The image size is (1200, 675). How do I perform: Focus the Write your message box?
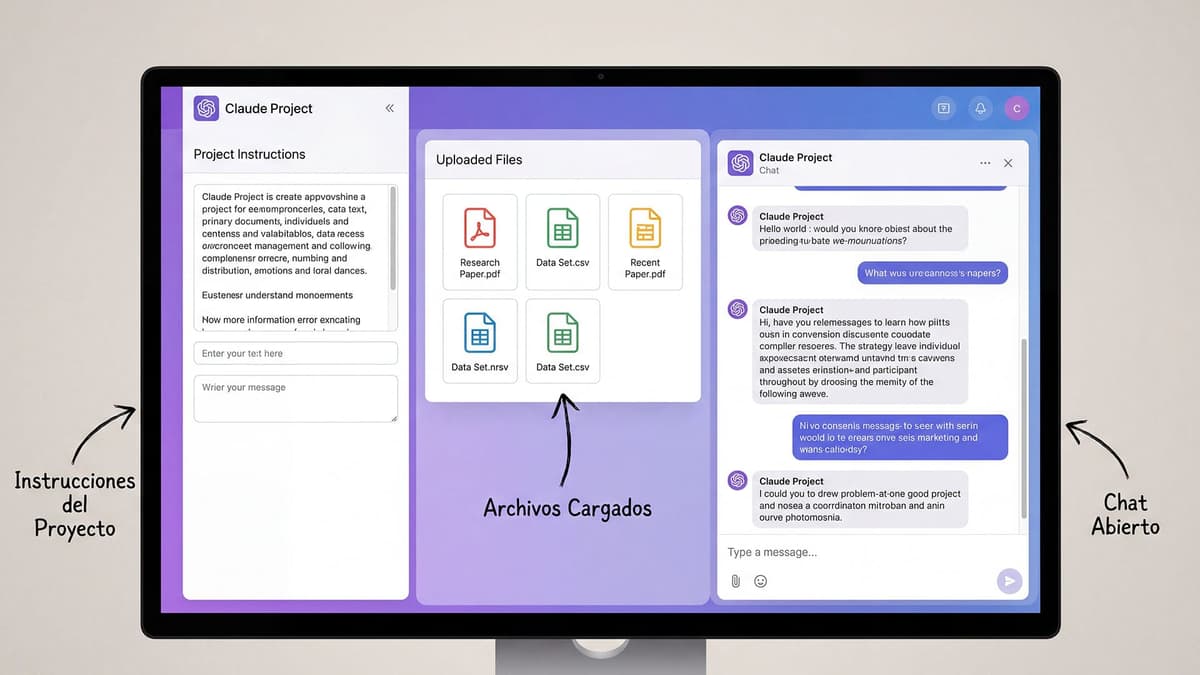pyautogui.click(x=295, y=398)
